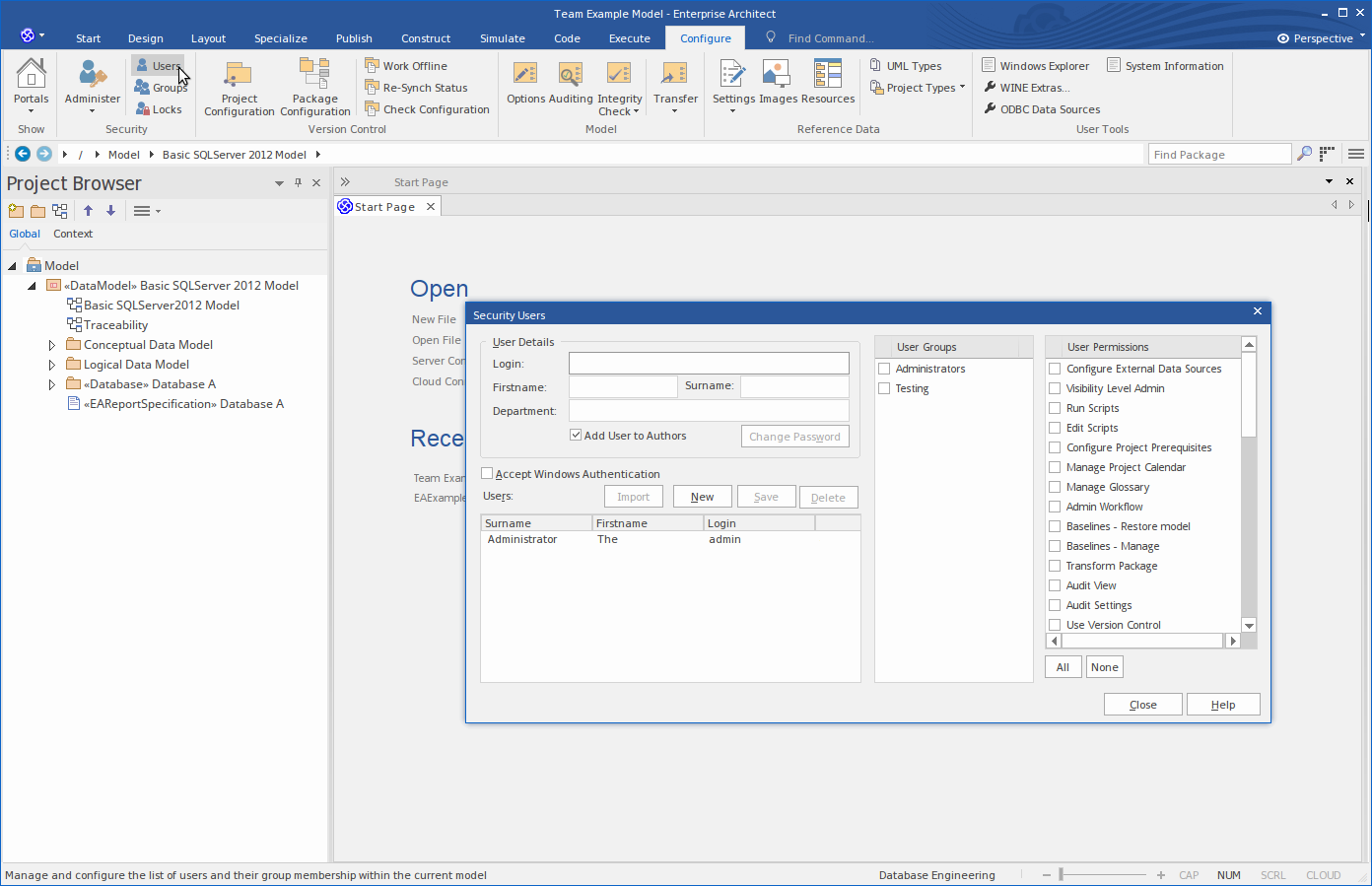Tick the Administrators user group checkbox
This screenshot has height=886, width=1372.
click(x=884, y=369)
